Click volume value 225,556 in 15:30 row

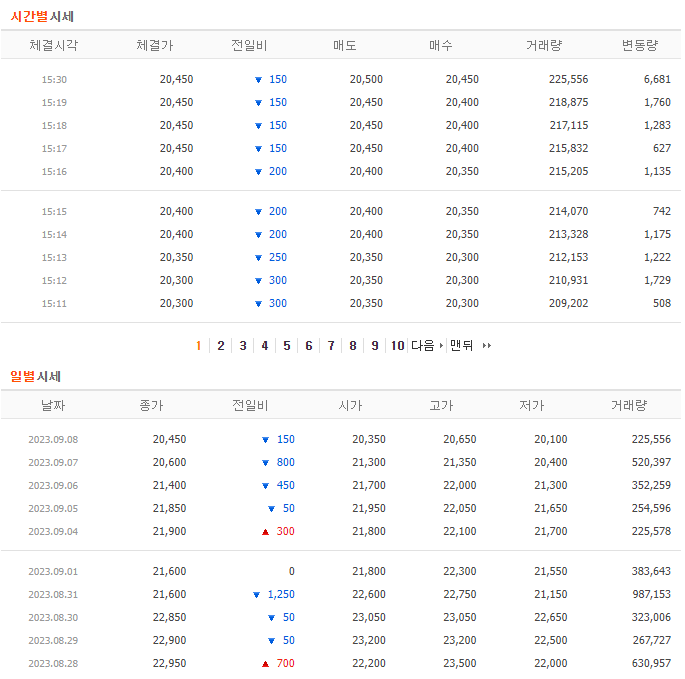[x=568, y=79]
